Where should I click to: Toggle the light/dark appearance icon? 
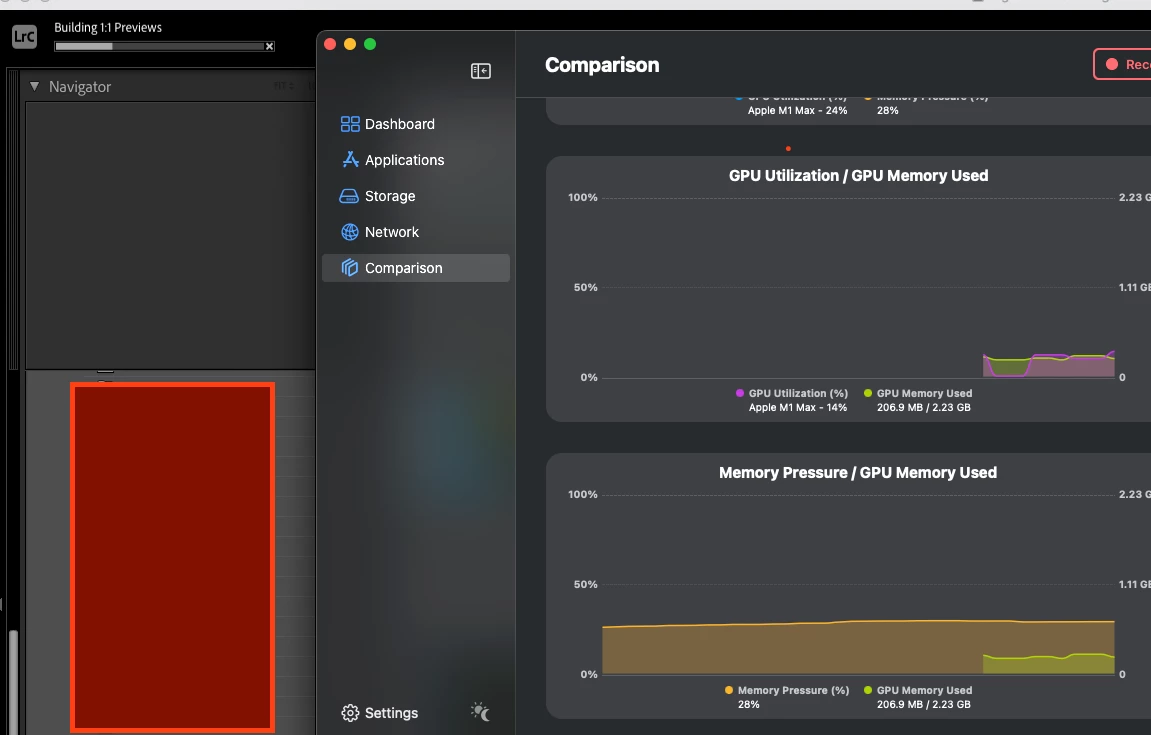coord(480,712)
